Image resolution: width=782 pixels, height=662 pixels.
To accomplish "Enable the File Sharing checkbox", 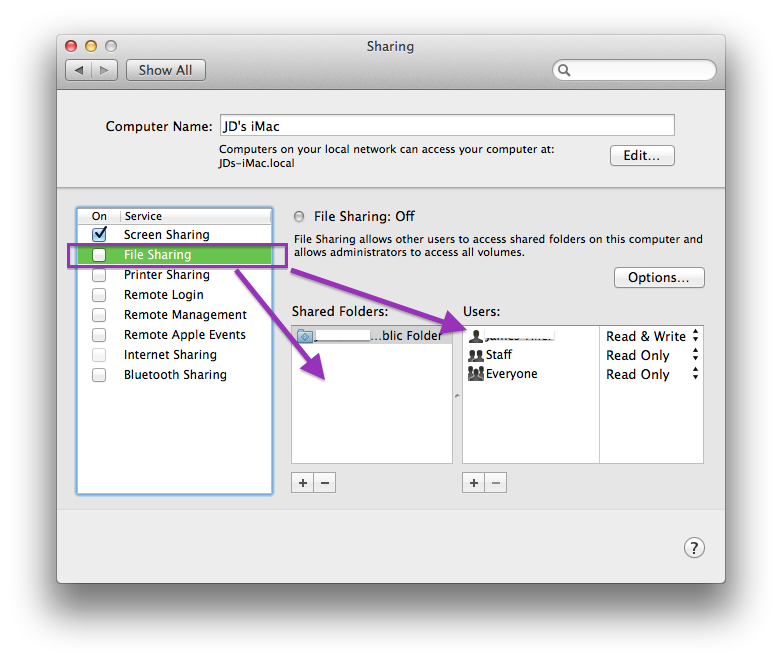I will pos(99,255).
